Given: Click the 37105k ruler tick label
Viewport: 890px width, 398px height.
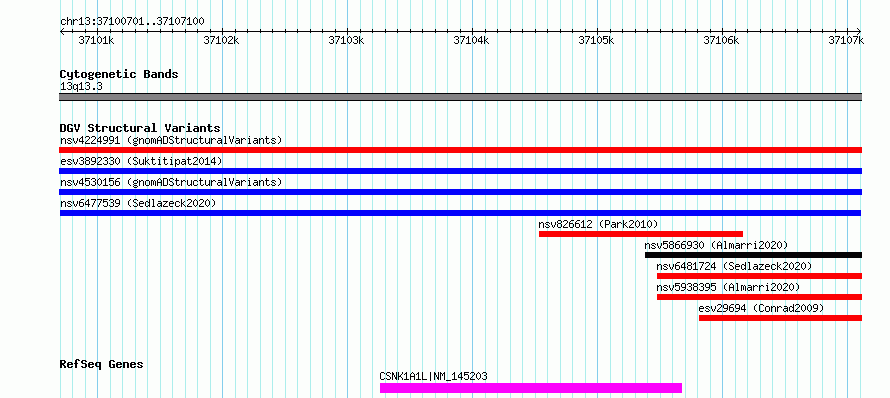Looking at the screenshot, I should (x=596, y=40).
